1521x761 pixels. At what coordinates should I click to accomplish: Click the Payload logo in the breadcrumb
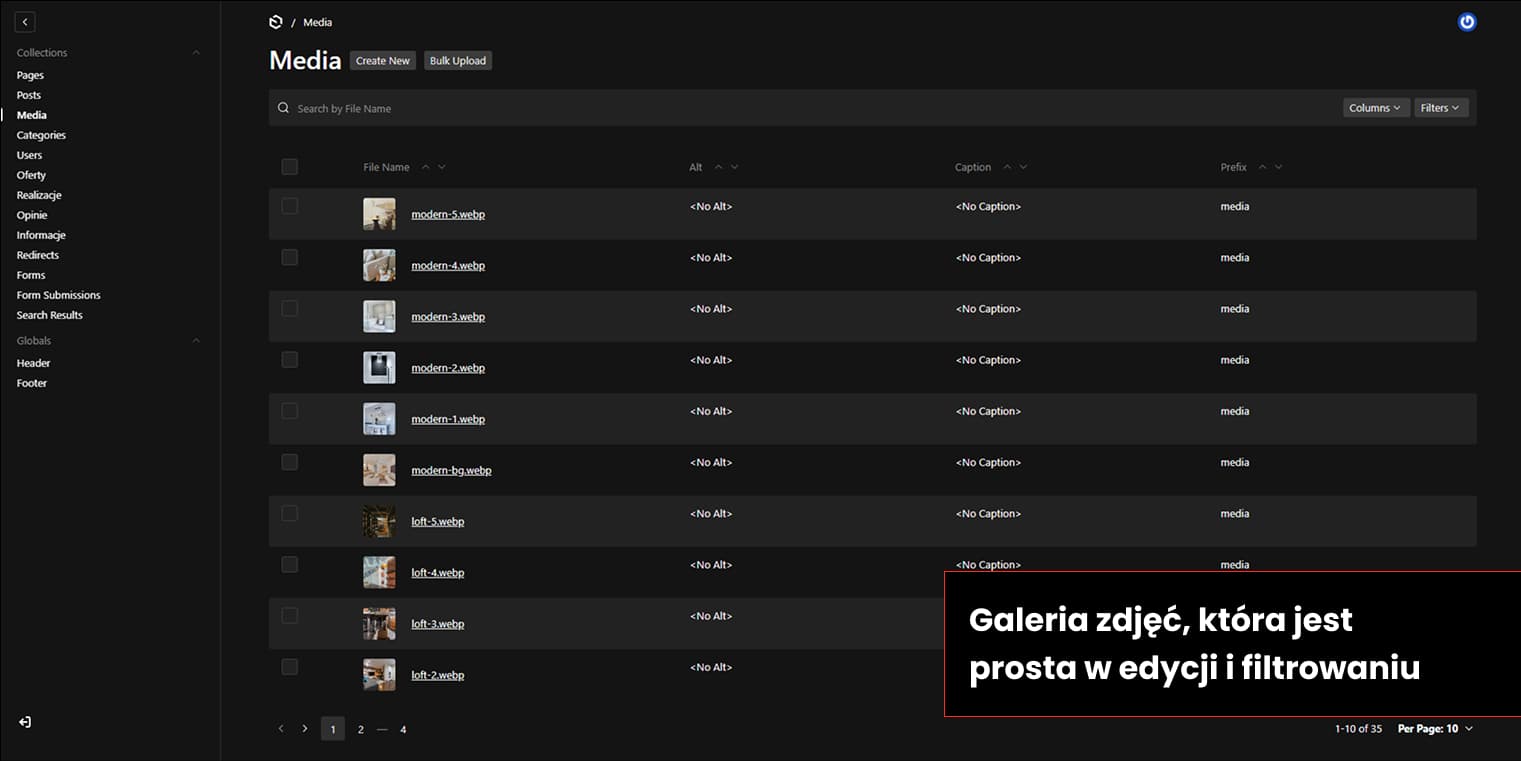[276, 22]
